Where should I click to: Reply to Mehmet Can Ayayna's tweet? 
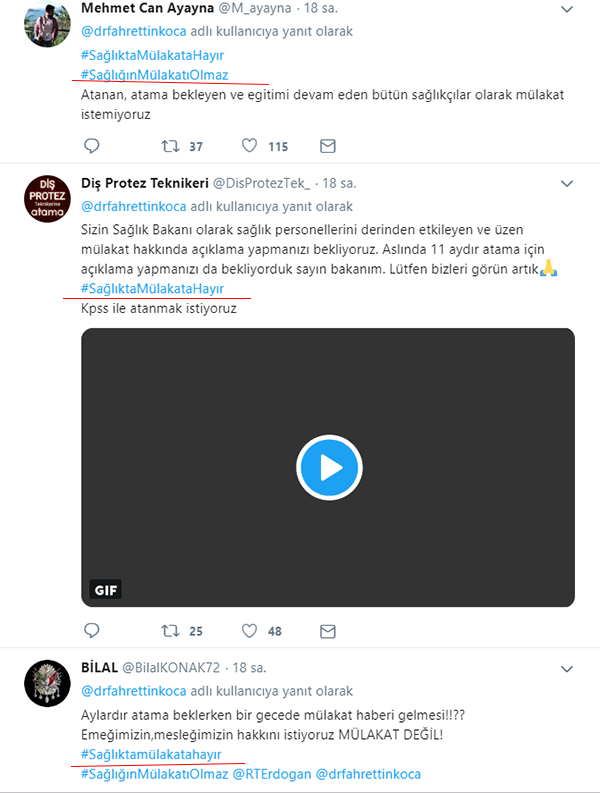[x=92, y=146]
